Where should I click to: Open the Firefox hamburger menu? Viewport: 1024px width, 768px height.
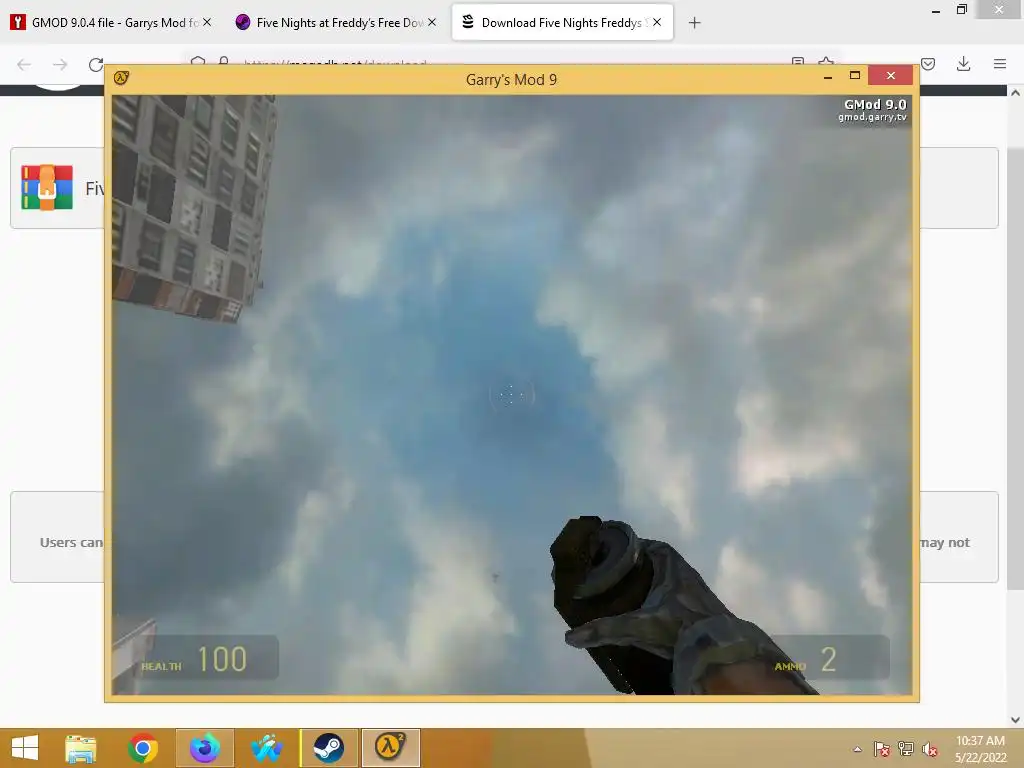click(x=999, y=64)
